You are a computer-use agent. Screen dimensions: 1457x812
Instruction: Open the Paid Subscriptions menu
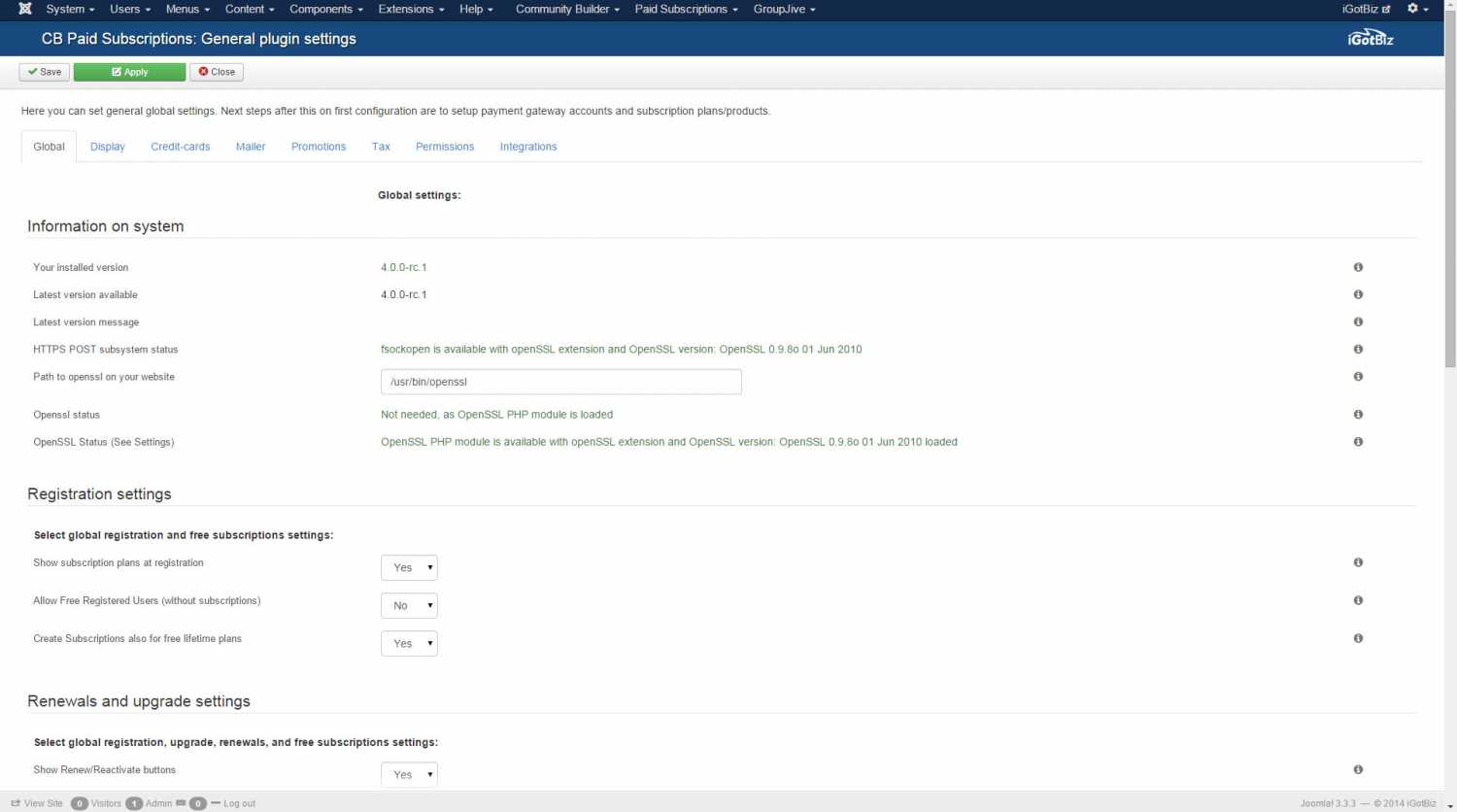686,9
